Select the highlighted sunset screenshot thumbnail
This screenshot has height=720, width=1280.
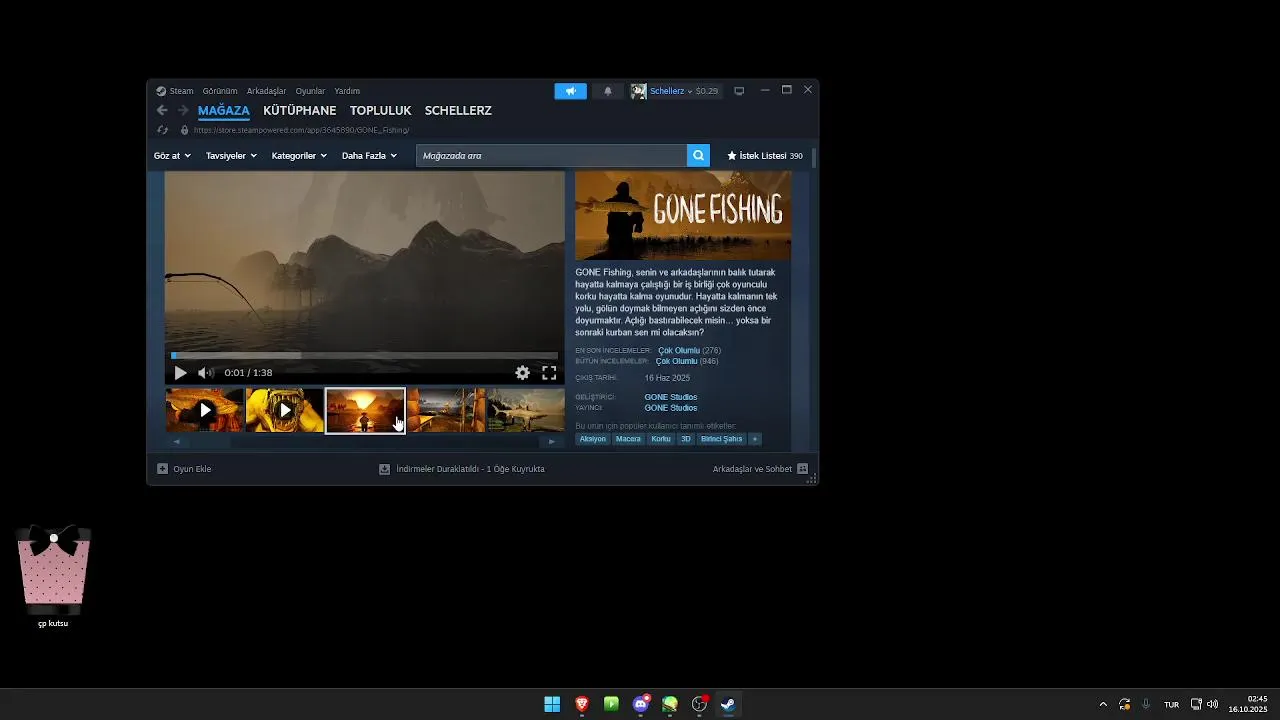(365, 410)
